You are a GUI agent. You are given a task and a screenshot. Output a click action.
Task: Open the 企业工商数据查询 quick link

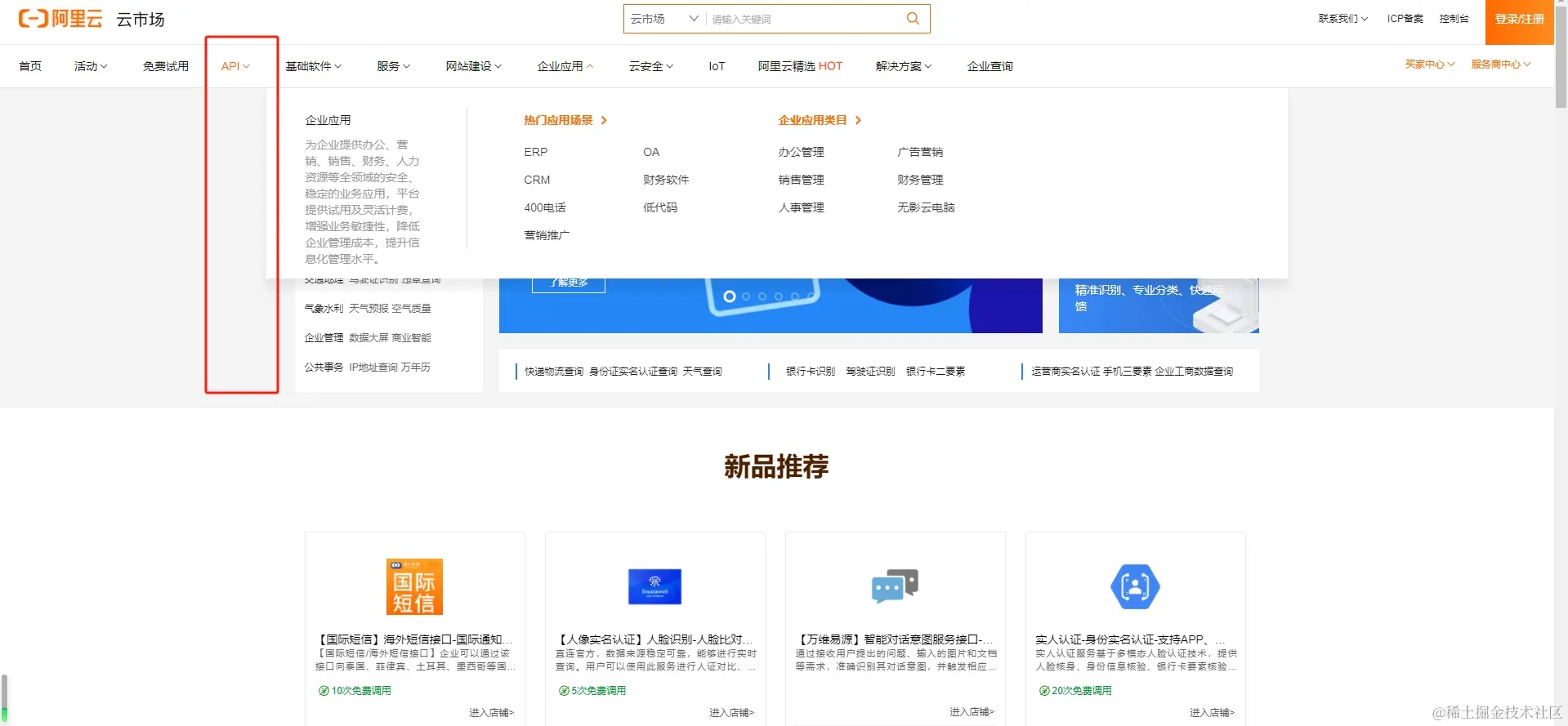click(x=1194, y=372)
